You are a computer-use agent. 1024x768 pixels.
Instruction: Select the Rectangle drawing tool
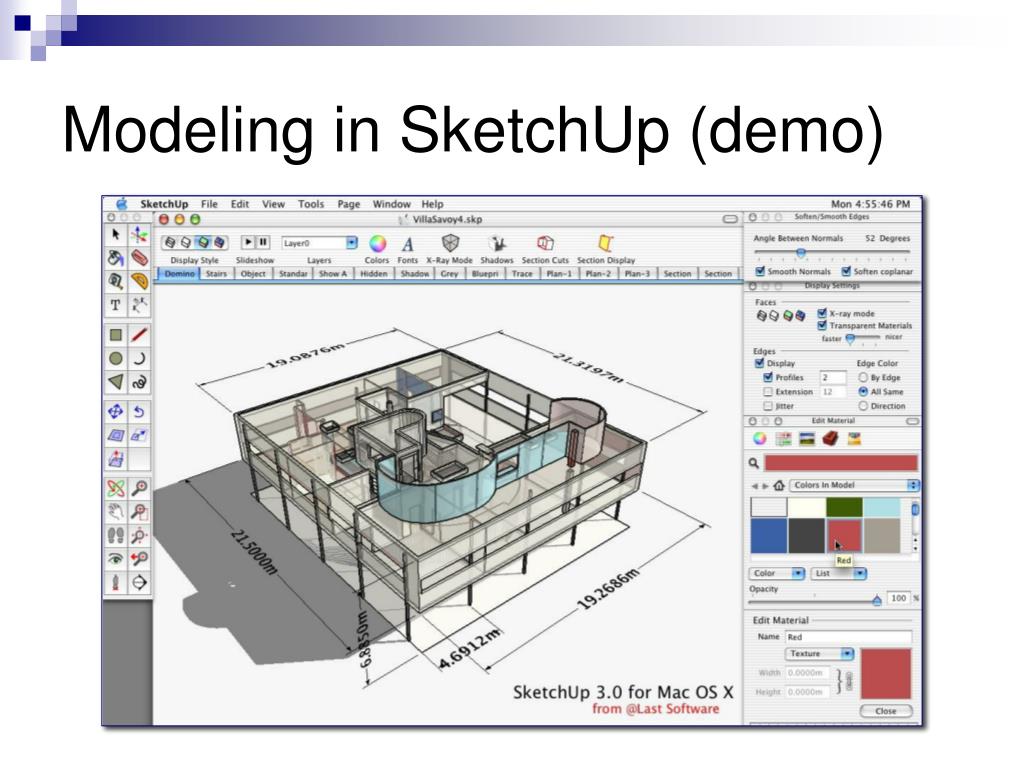tap(116, 335)
